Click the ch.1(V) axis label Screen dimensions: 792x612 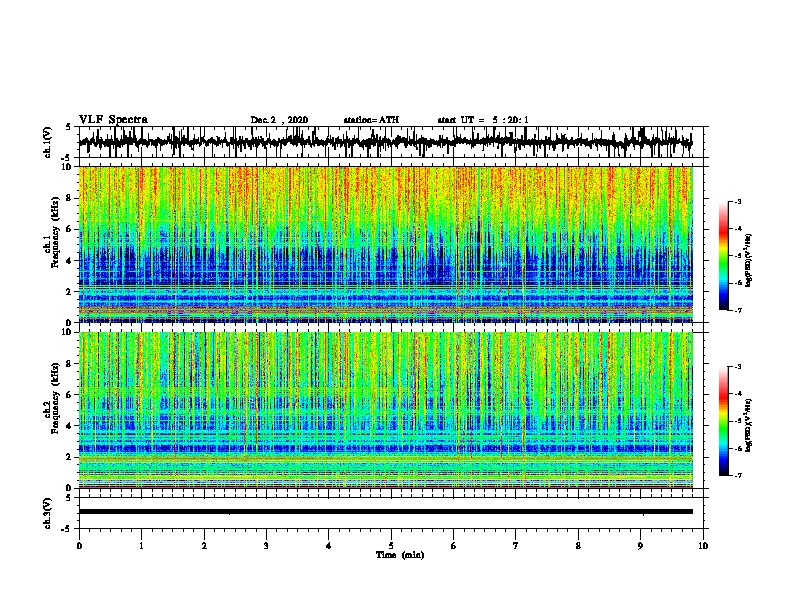click(48, 142)
